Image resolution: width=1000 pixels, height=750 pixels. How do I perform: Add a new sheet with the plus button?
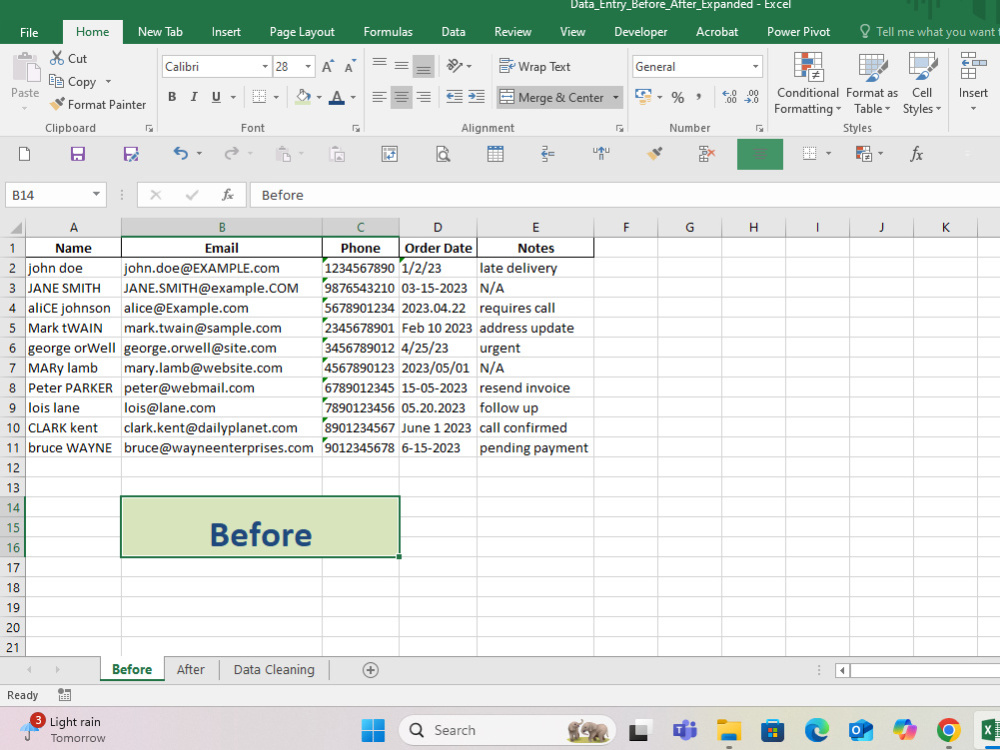[x=371, y=670]
